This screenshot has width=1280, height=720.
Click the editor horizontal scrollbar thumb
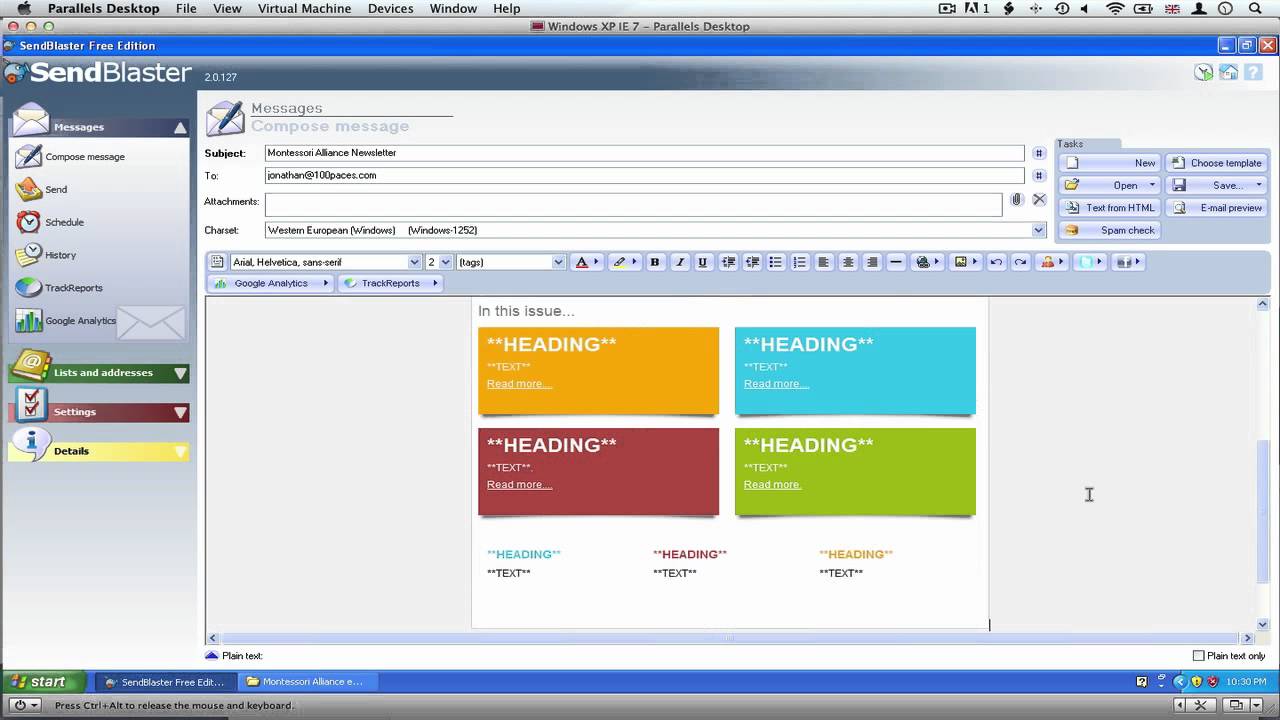point(728,638)
